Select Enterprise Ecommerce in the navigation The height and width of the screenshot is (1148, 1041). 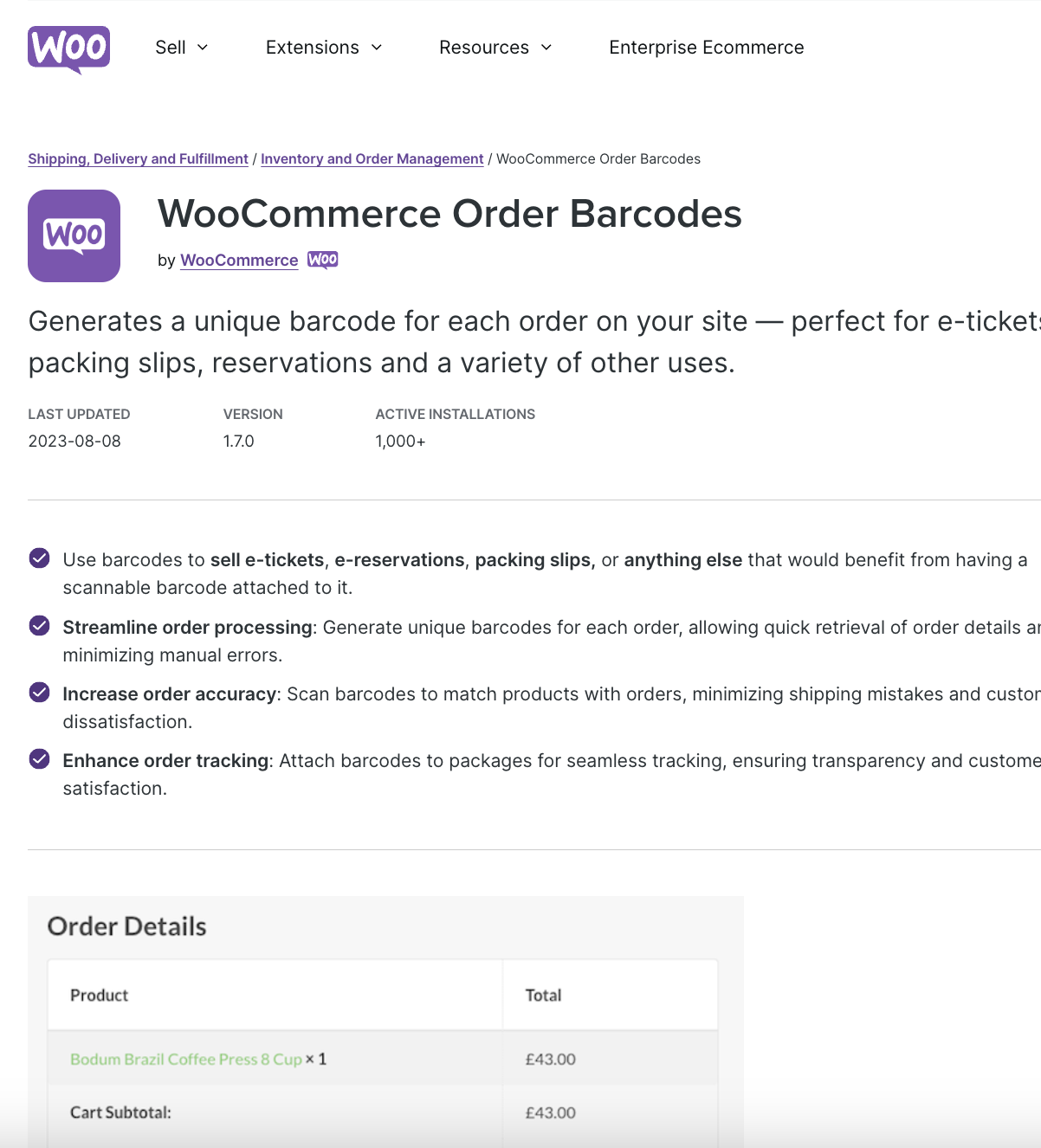pyautogui.click(x=706, y=48)
